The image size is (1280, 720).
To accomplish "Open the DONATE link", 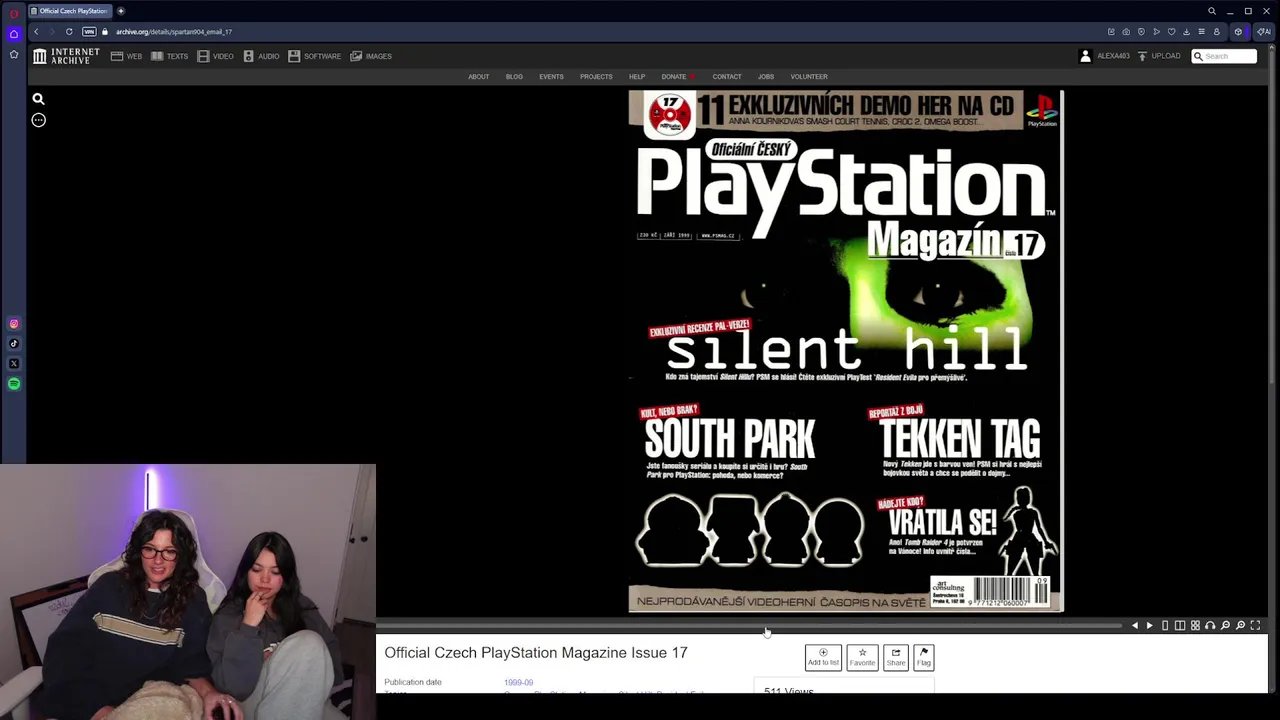I will (x=677, y=77).
